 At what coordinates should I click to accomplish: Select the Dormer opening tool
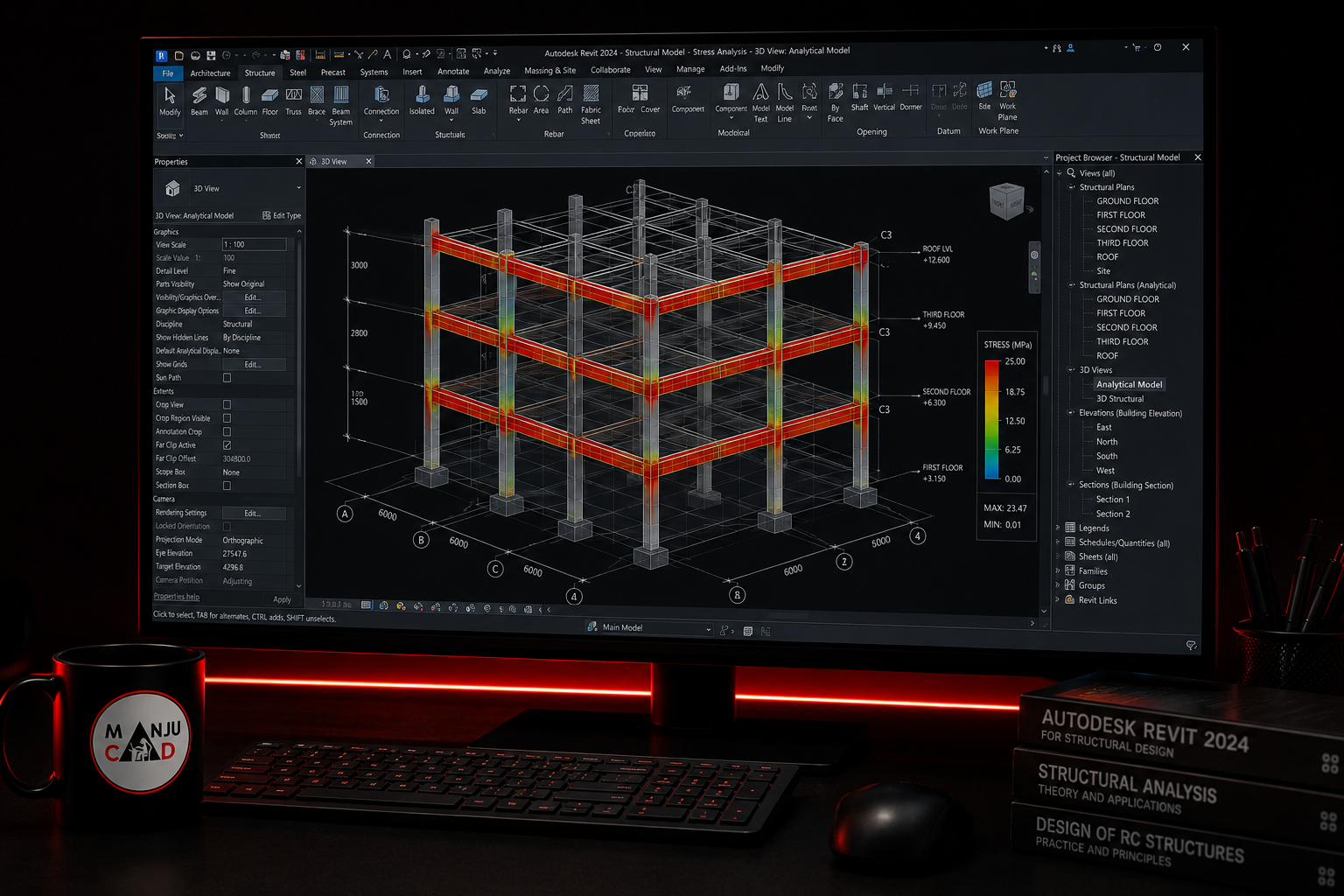[911, 98]
